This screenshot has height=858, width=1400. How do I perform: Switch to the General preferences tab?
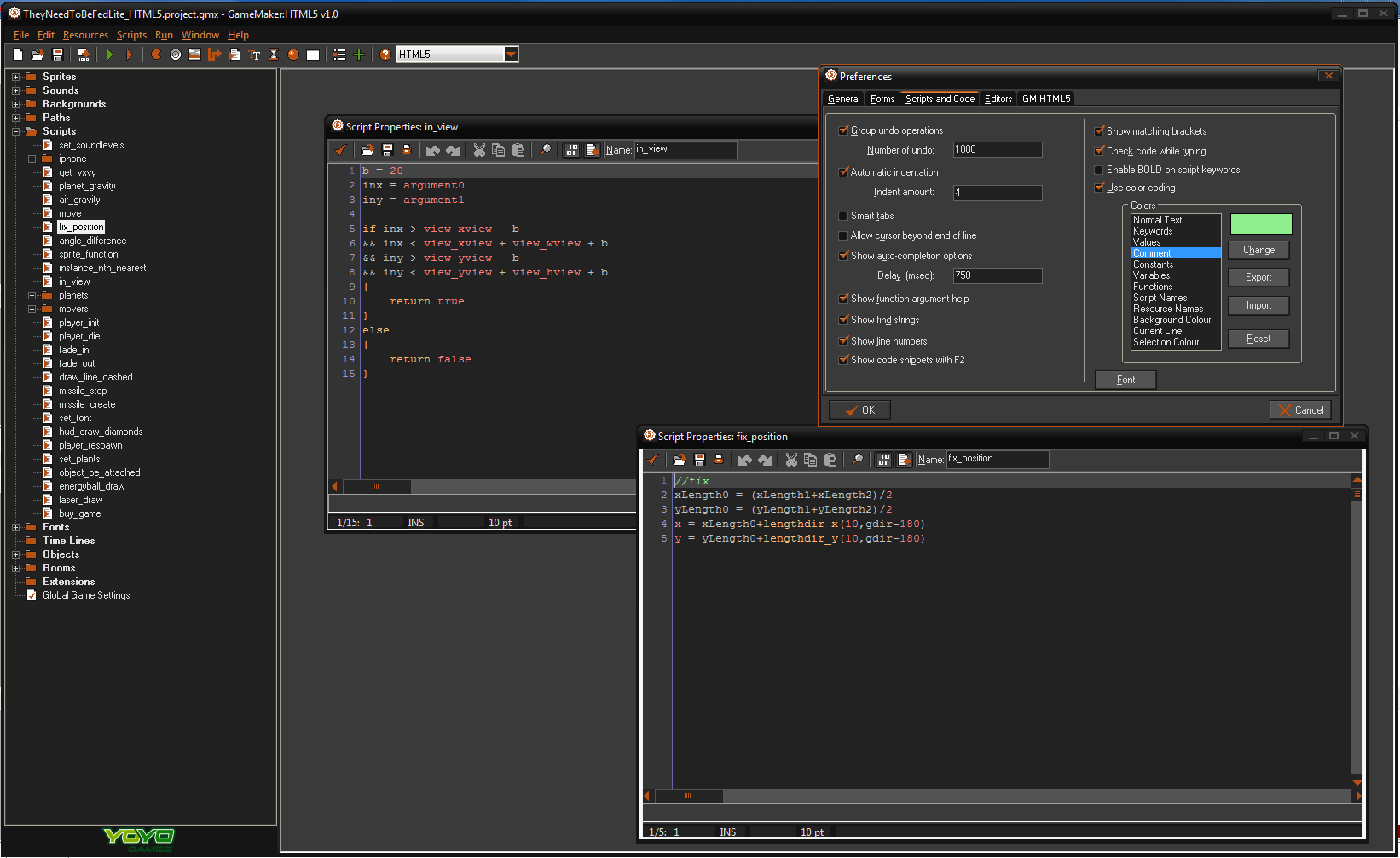click(844, 99)
